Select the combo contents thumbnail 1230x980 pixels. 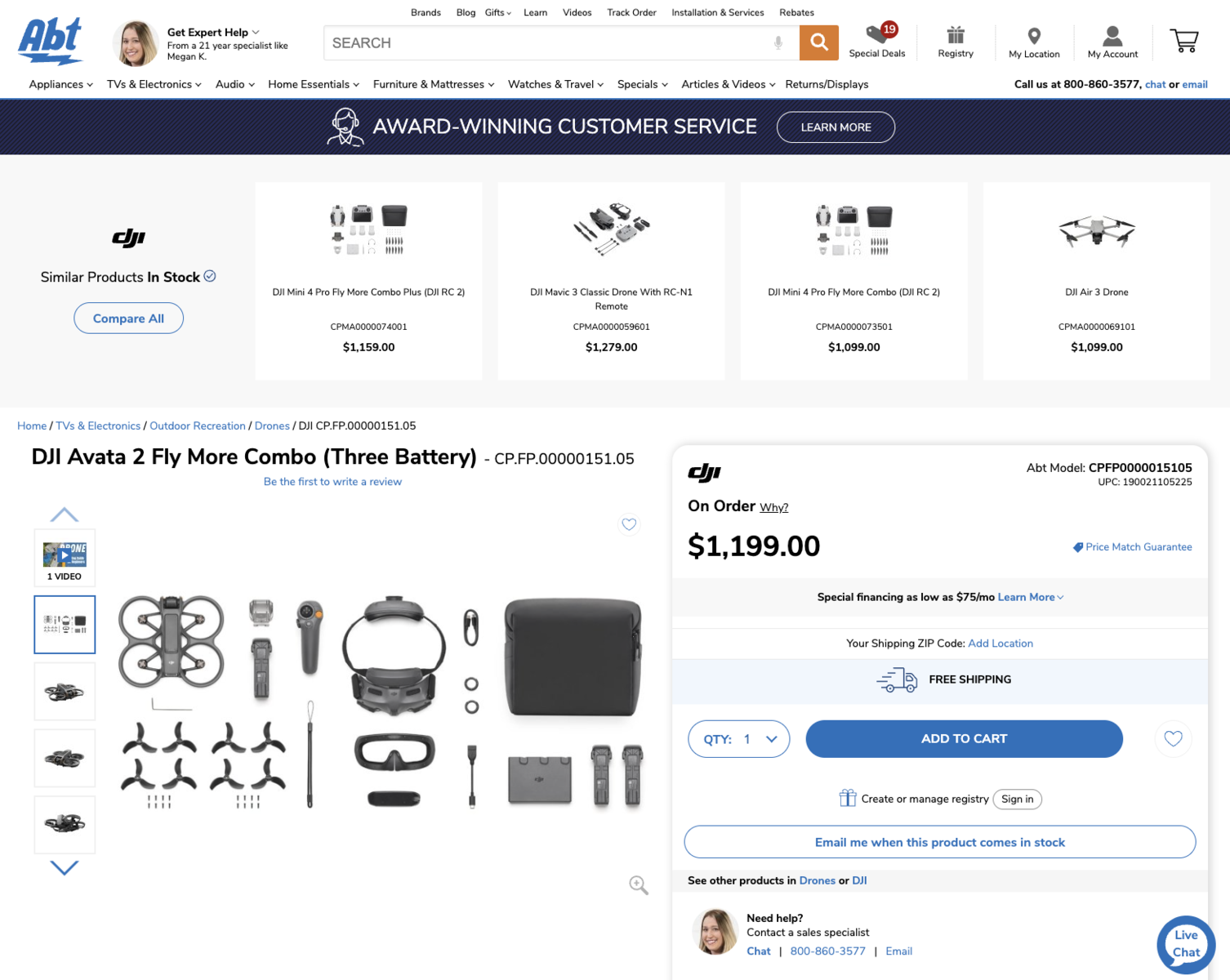coord(65,625)
